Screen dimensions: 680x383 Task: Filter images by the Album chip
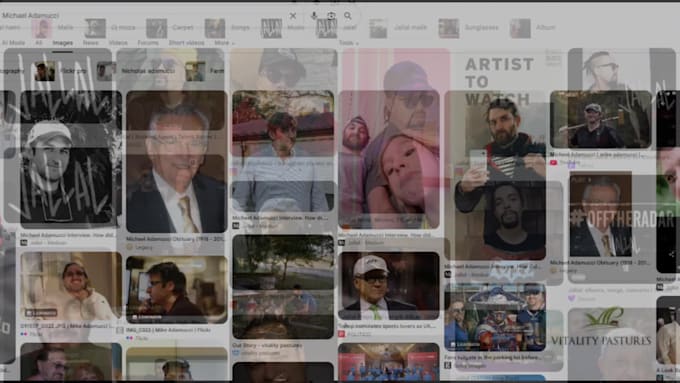pyautogui.click(x=533, y=28)
